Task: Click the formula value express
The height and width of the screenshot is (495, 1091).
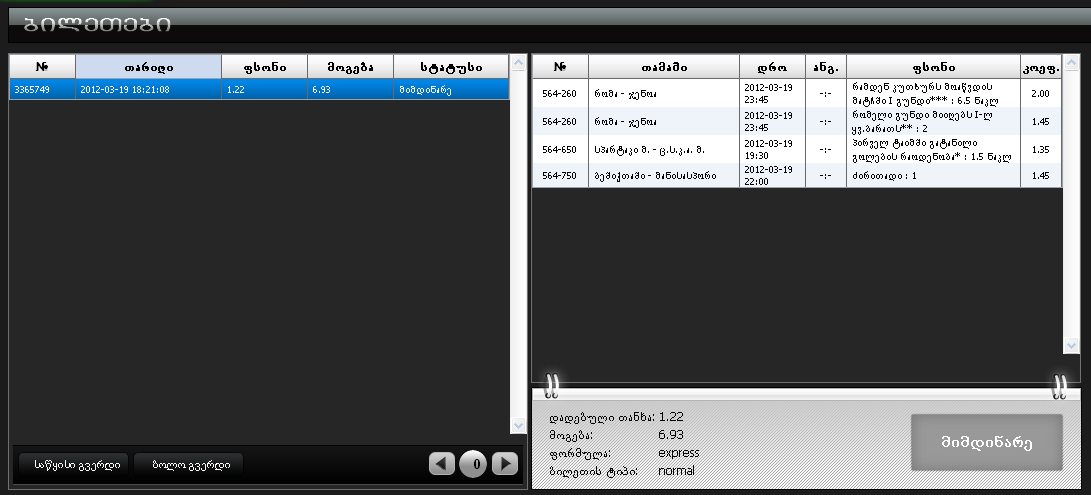Action: coord(678,453)
